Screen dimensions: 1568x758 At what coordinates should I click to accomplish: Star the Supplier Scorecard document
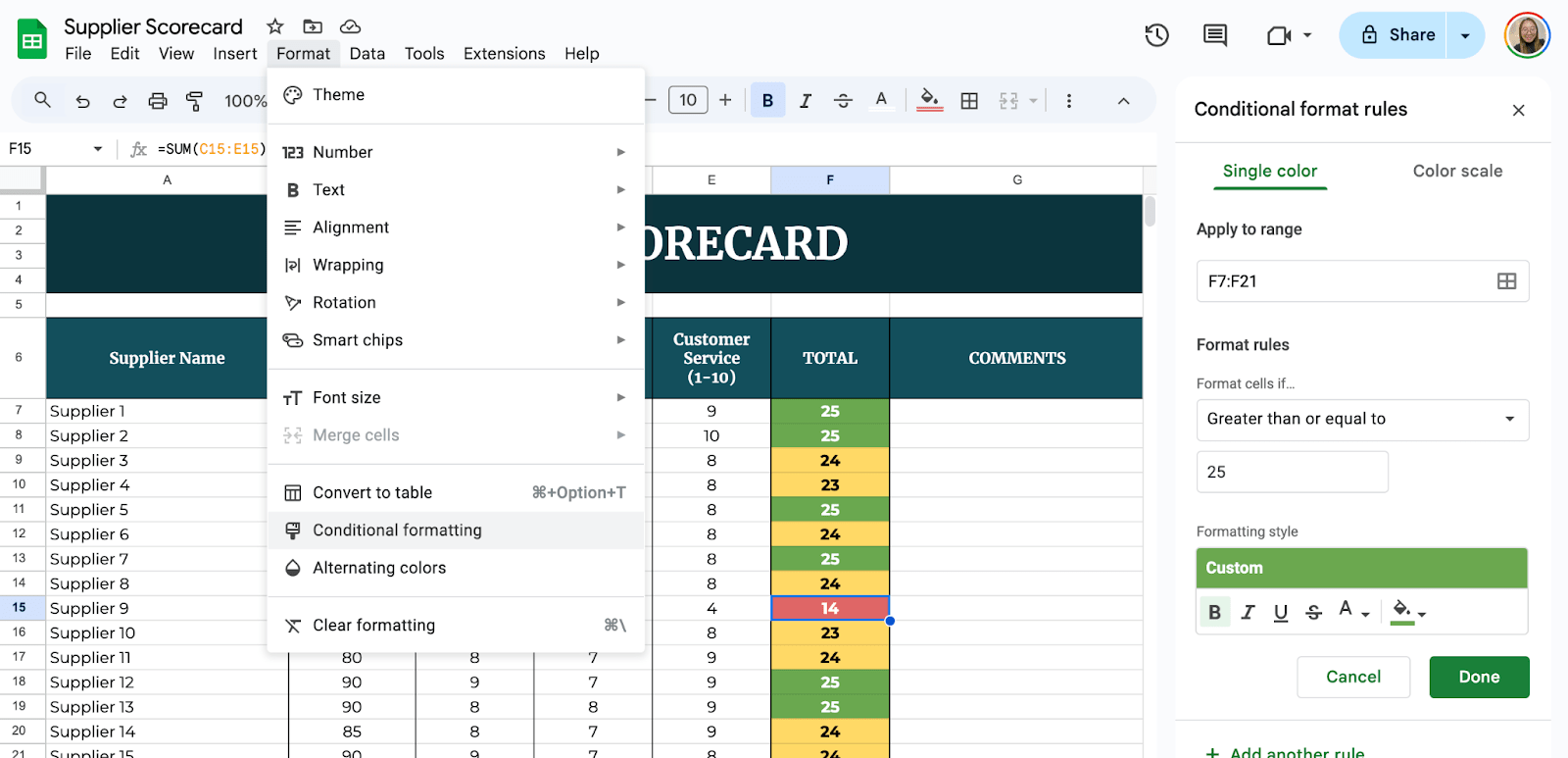(275, 26)
